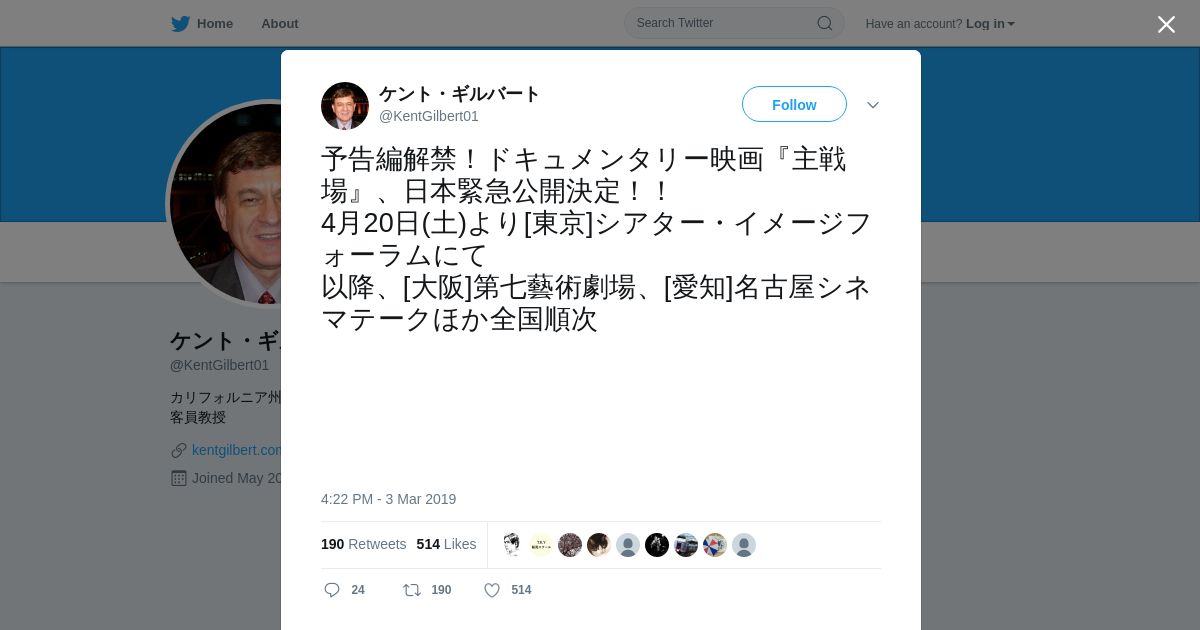The width and height of the screenshot is (1200, 630).
Task: Open the @KentGilbert01 handle link
Action: [429, 116]
